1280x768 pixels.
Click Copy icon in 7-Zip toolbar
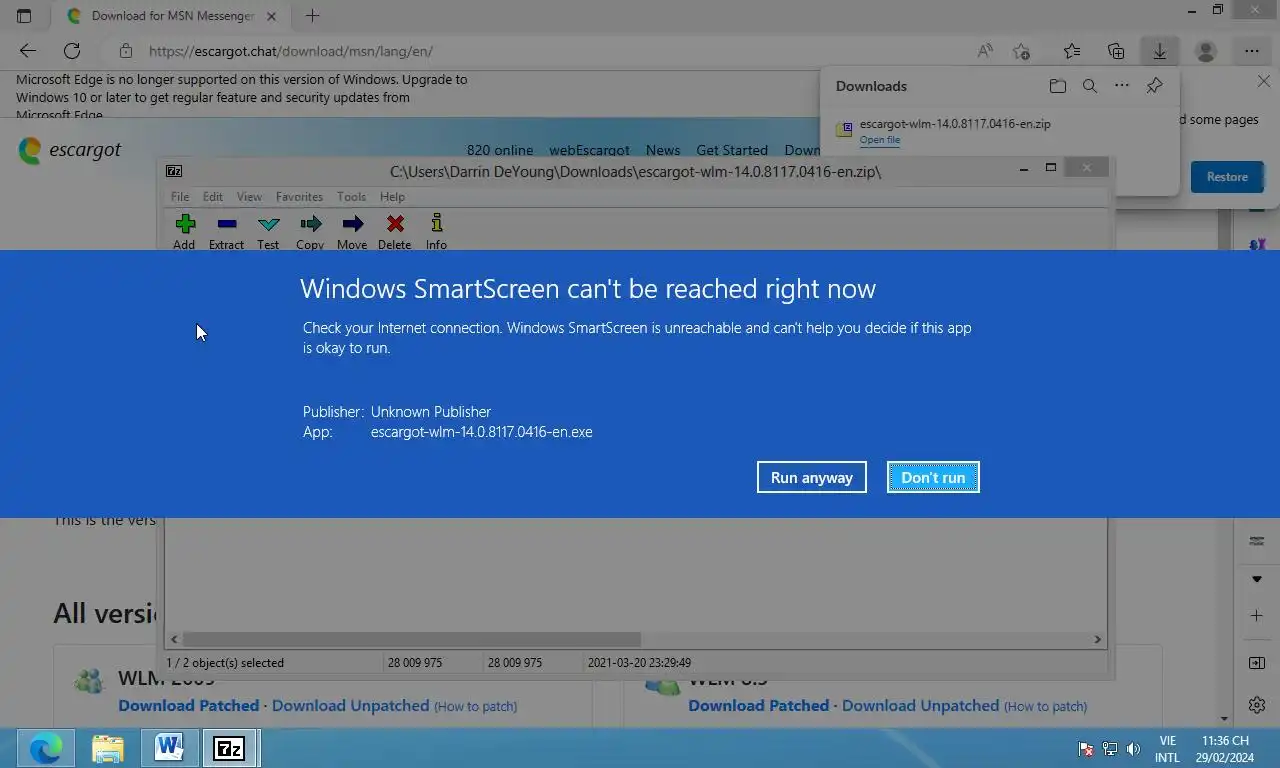tap(310, 224)
